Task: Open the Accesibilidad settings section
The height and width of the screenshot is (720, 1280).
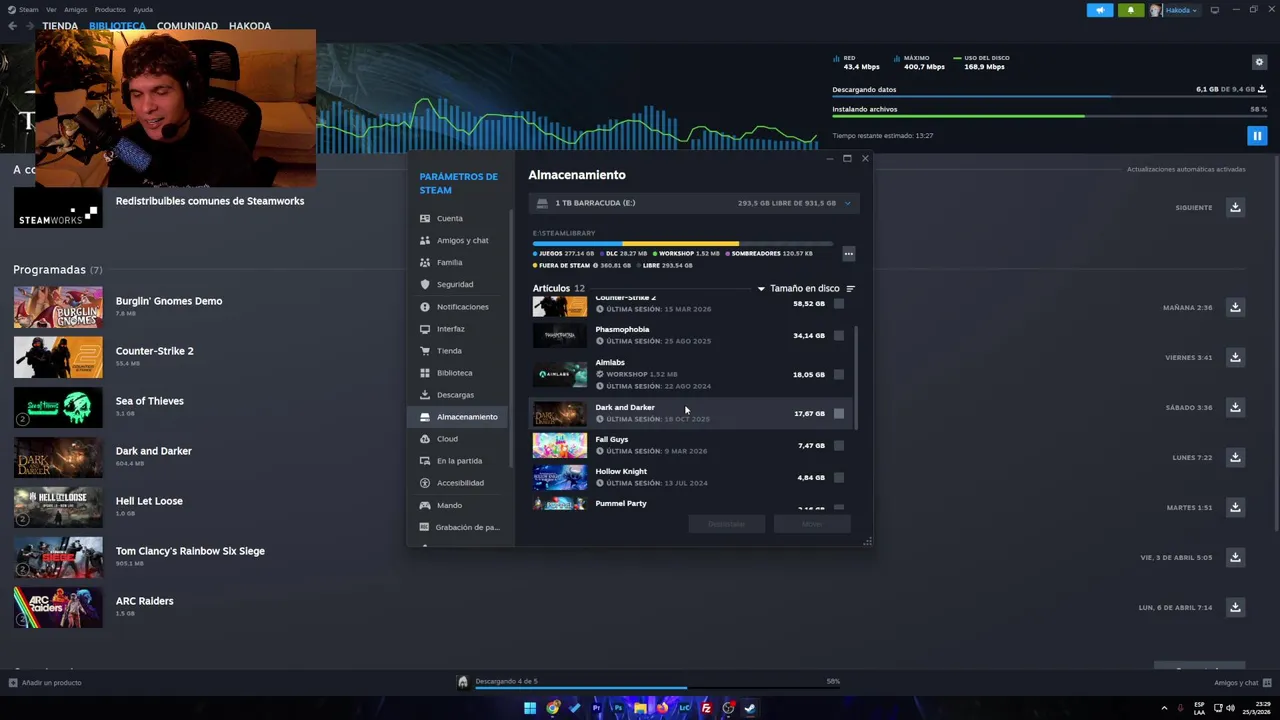Action: point(459,483)
